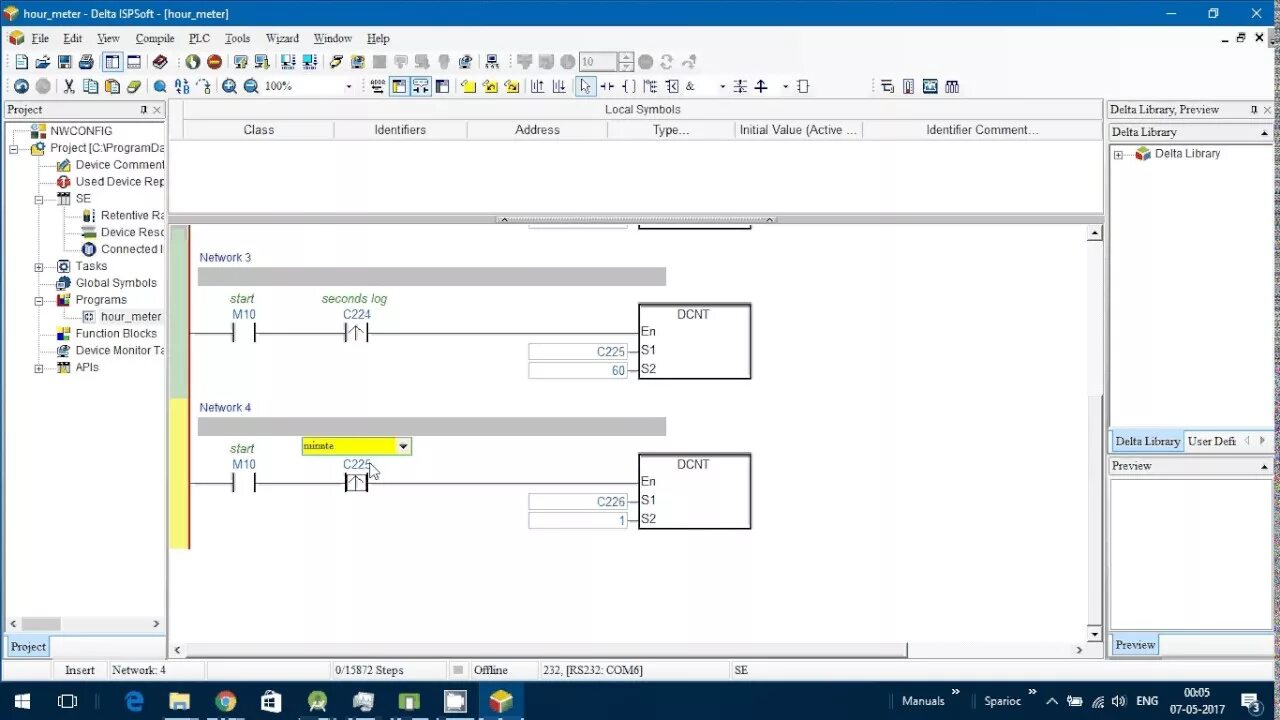Open a project with the folder icon
Image resolution: width=1280 pixels, height=720 pixels.
43,62
